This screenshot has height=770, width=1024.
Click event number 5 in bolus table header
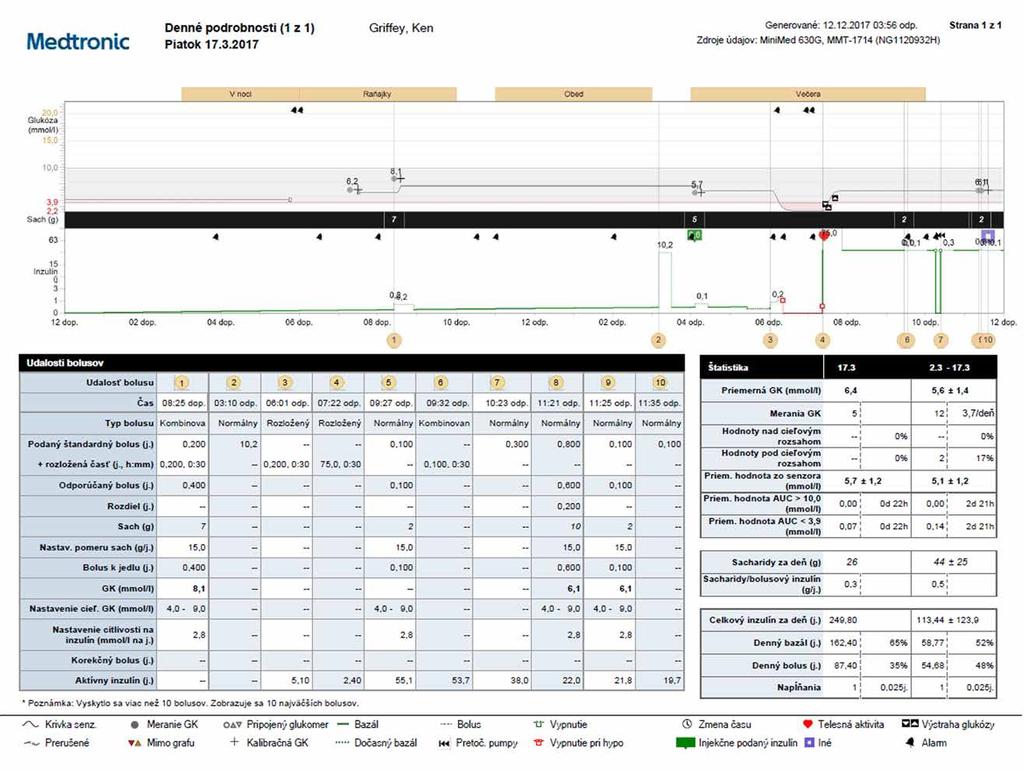[389, 383]
